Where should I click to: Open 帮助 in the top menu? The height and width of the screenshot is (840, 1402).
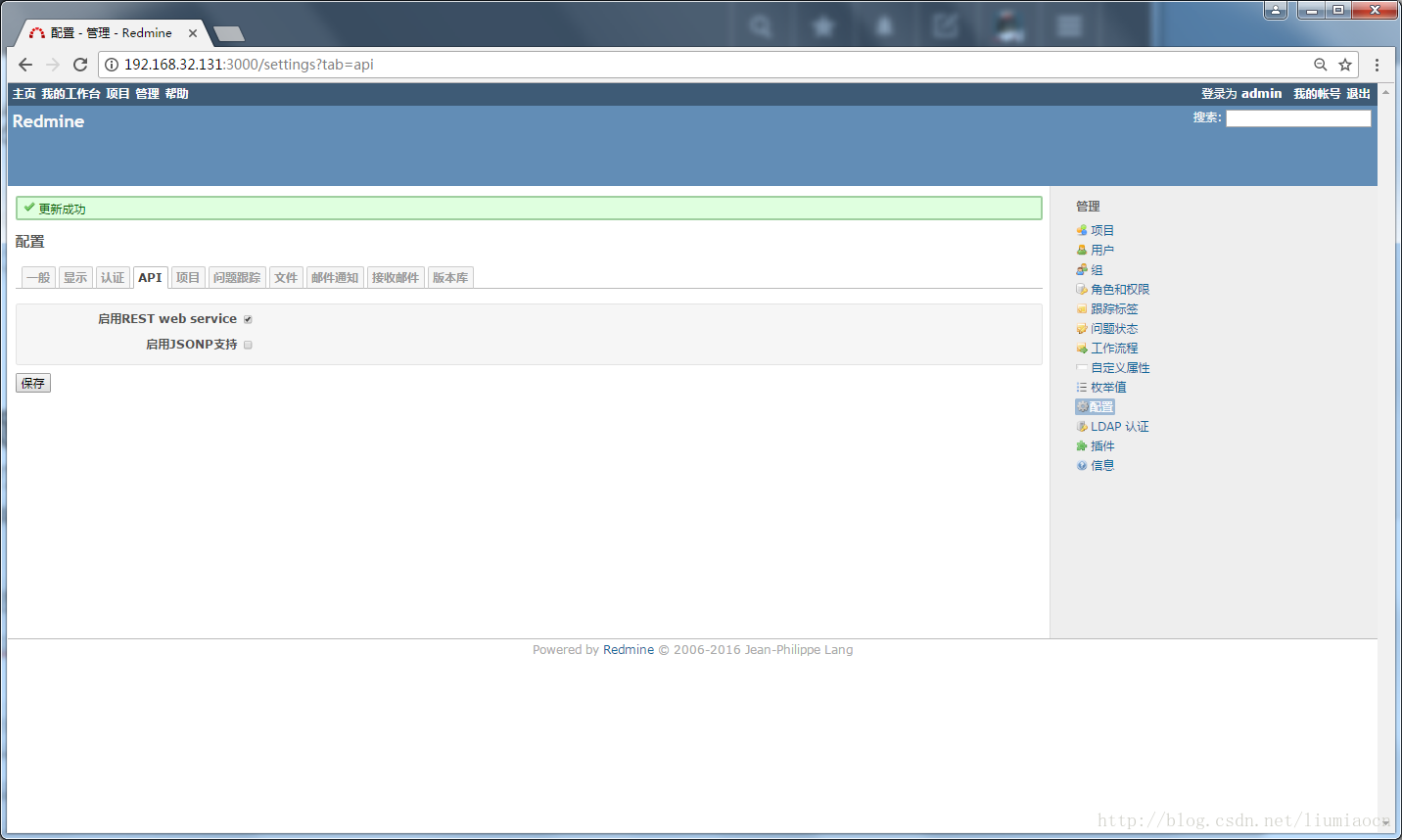tap(176, 94)
